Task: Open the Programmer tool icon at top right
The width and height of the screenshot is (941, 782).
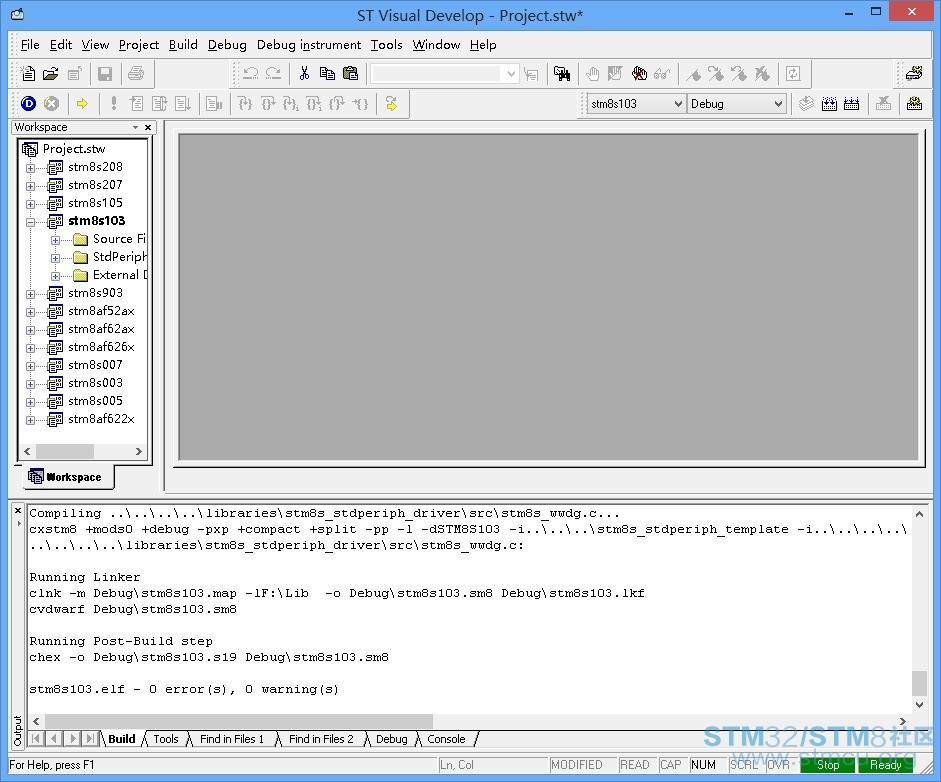Action: [914, 74]
